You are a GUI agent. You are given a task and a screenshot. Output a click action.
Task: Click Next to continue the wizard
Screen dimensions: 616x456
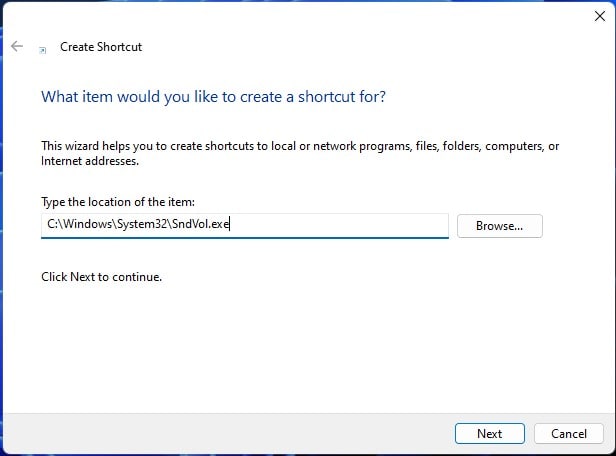tap(490, 434)
